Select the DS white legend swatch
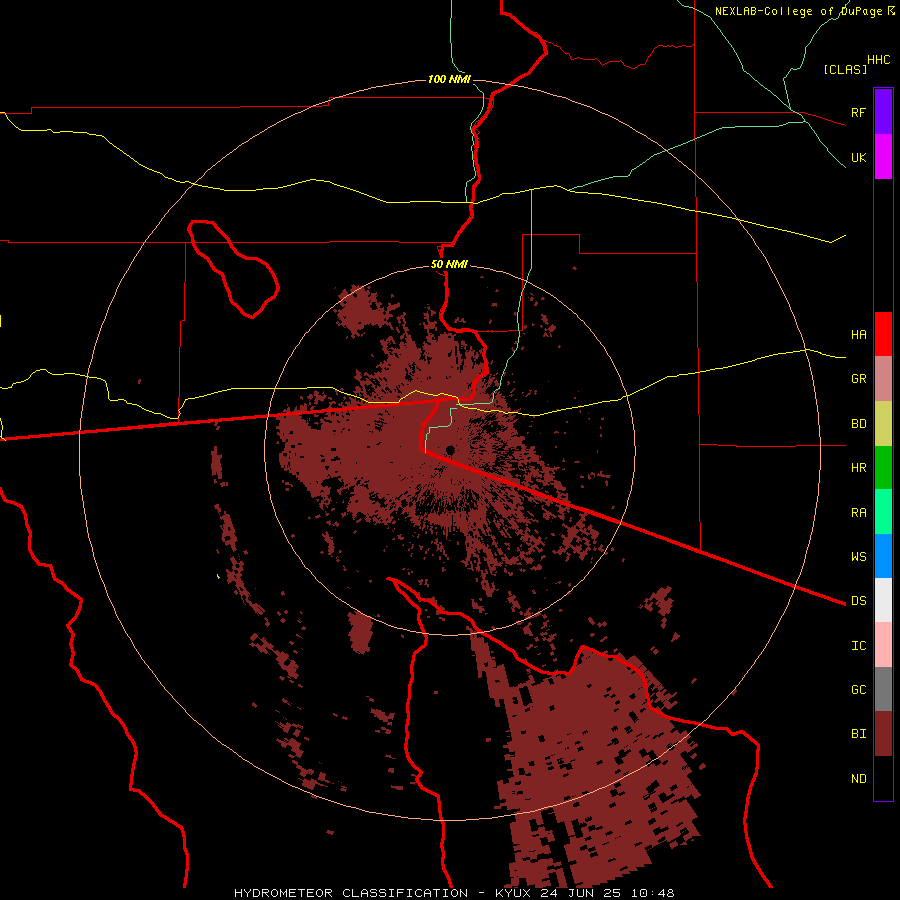 point(883,600)
